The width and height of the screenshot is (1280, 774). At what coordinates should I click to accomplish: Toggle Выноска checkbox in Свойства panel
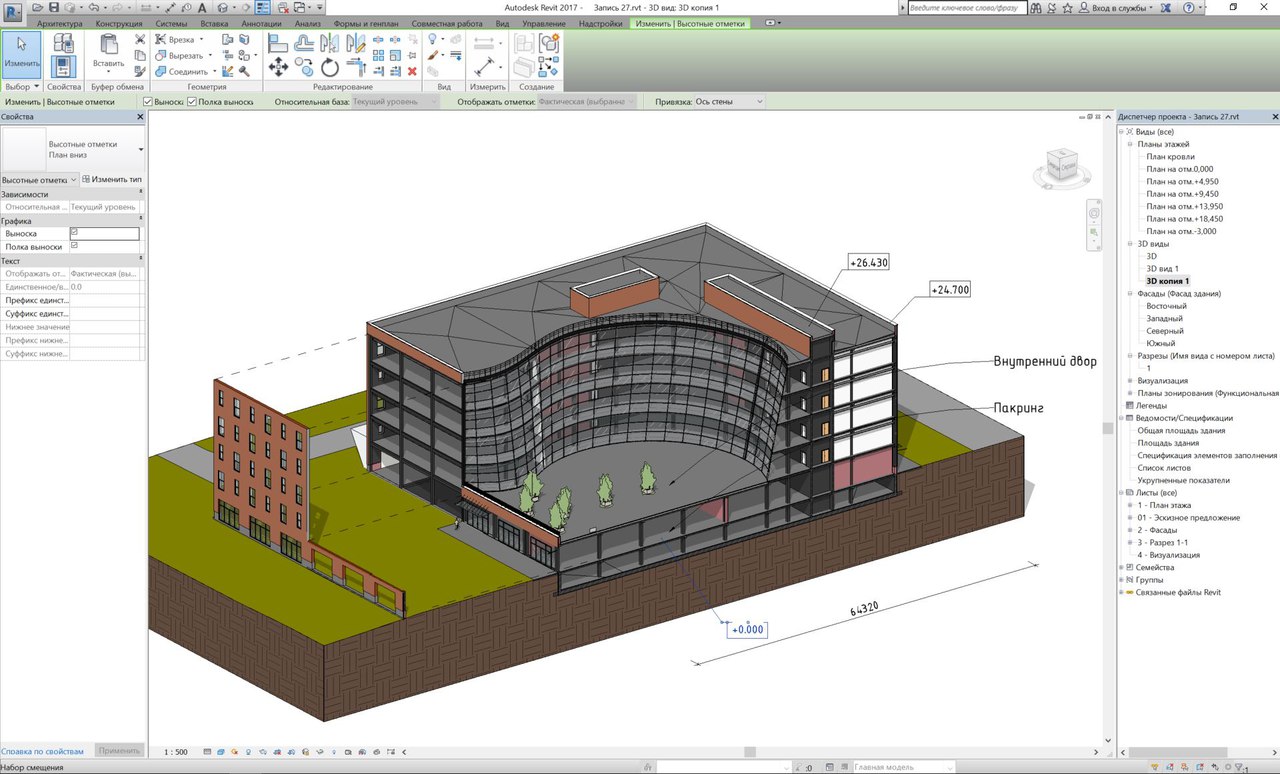[x=74, y=233]
